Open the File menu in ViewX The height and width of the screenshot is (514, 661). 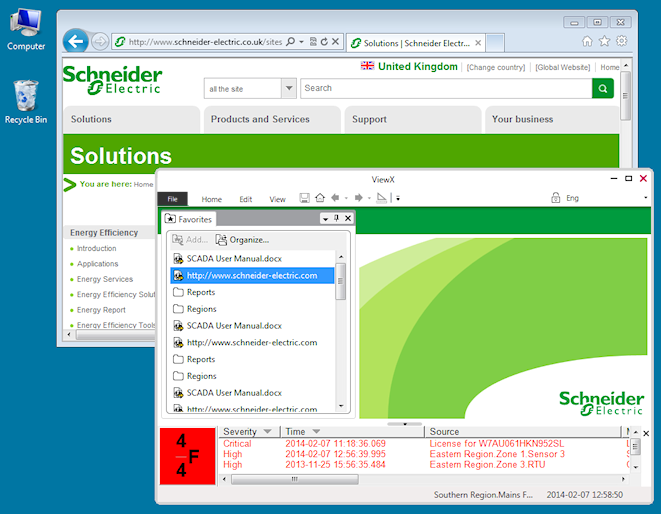click(x=172, y=199)
